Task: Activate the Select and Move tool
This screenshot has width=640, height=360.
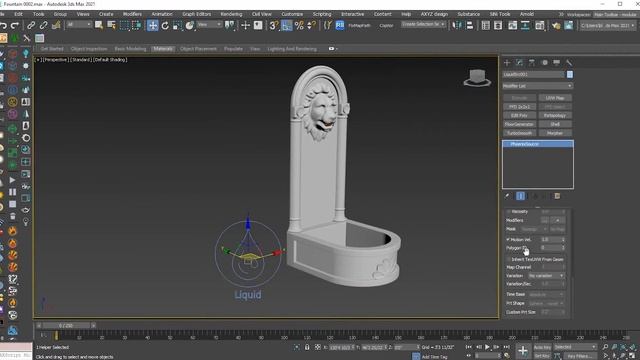Action: click(x=152, y=25)
